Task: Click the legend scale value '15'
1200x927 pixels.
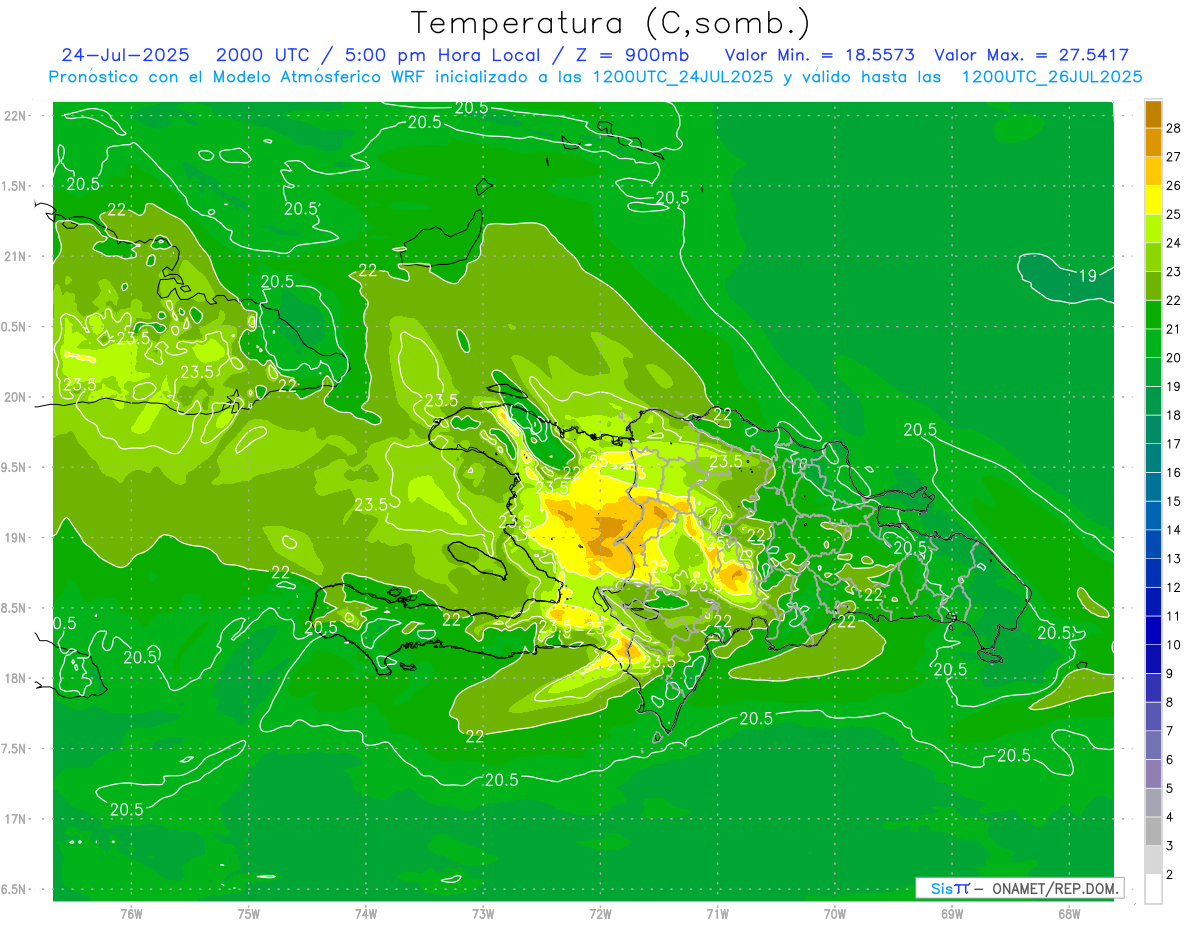Action: coord(1174,501)
